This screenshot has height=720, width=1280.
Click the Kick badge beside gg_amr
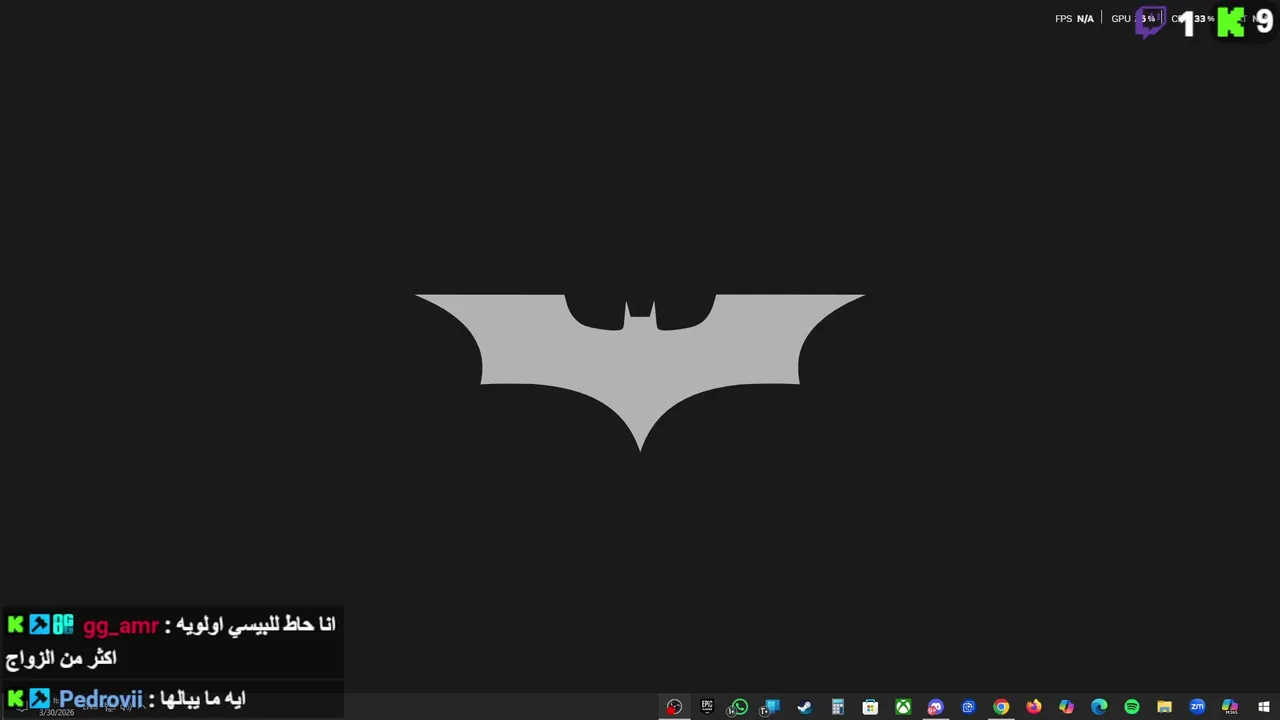pyautogui.click(x=15, y=625)
